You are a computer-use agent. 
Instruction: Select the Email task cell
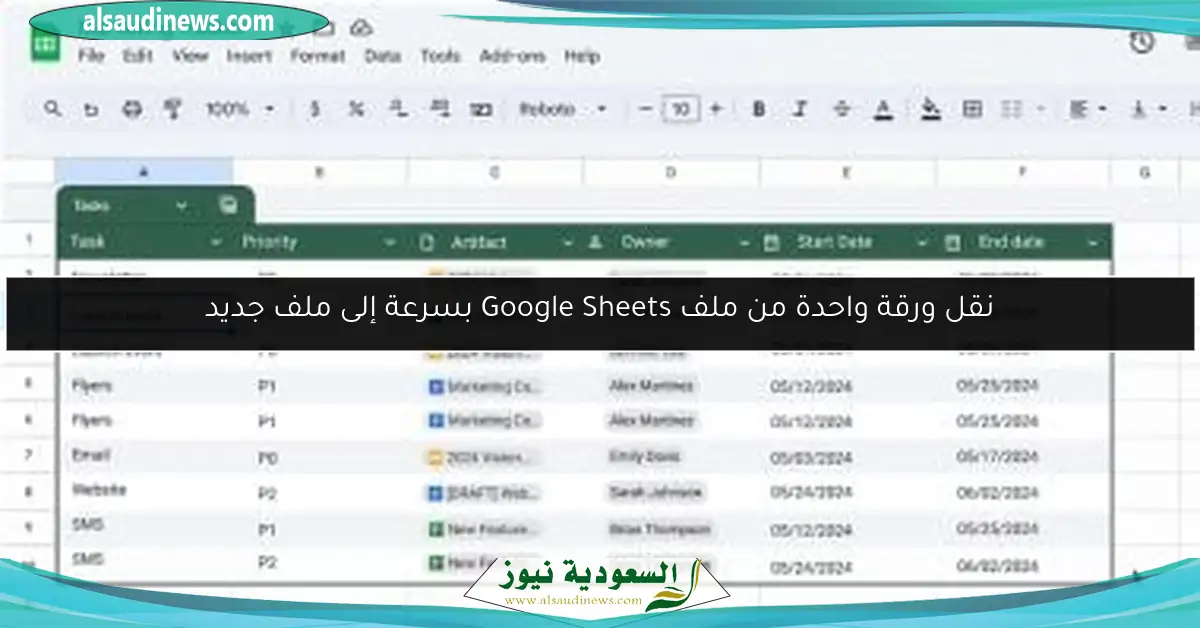pyautogui.click(x=144, y=456)
